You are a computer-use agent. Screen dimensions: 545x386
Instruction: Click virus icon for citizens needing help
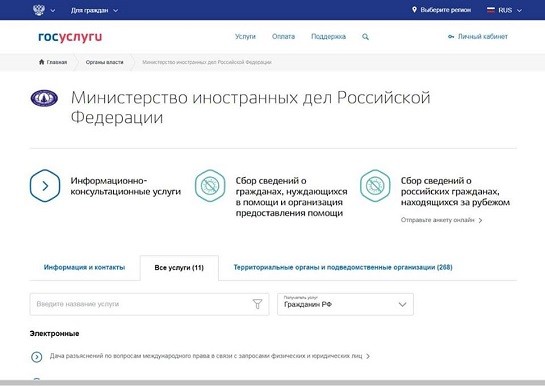[x=210, y=186]
